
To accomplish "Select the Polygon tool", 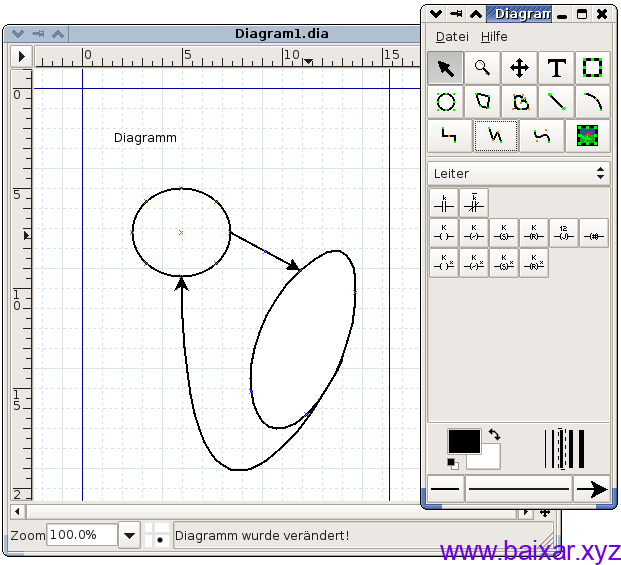I will pyautogui.click(x=482, y=102).
